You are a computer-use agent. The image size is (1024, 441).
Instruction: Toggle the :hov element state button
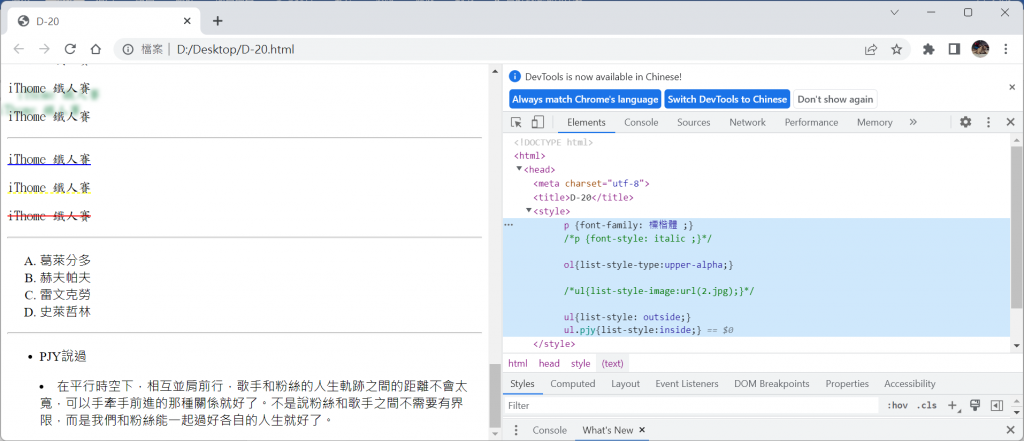point(897,406)
